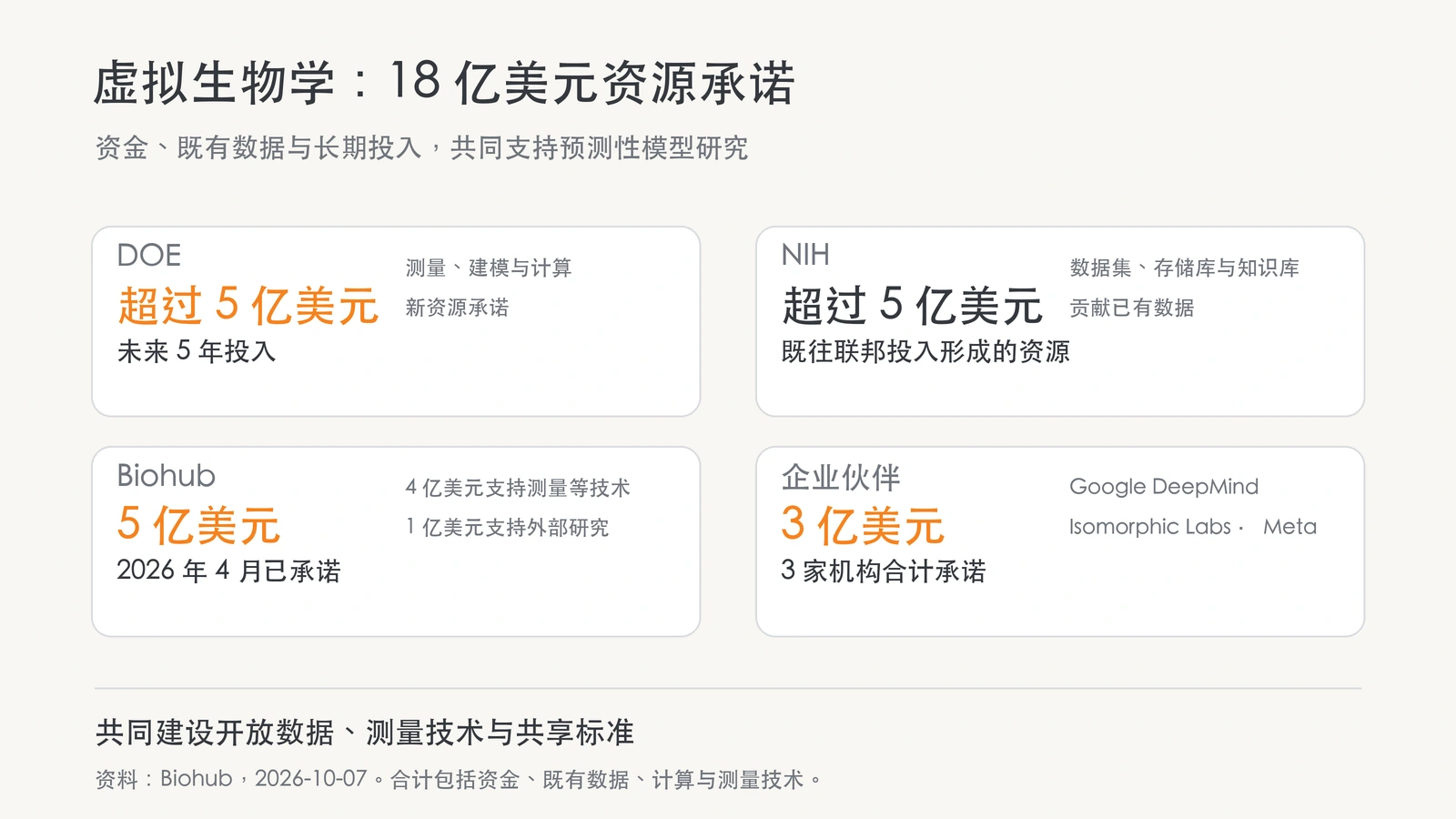
Task: Select the Isomorphic Labs label
Action: click(x=1150, y=527)
